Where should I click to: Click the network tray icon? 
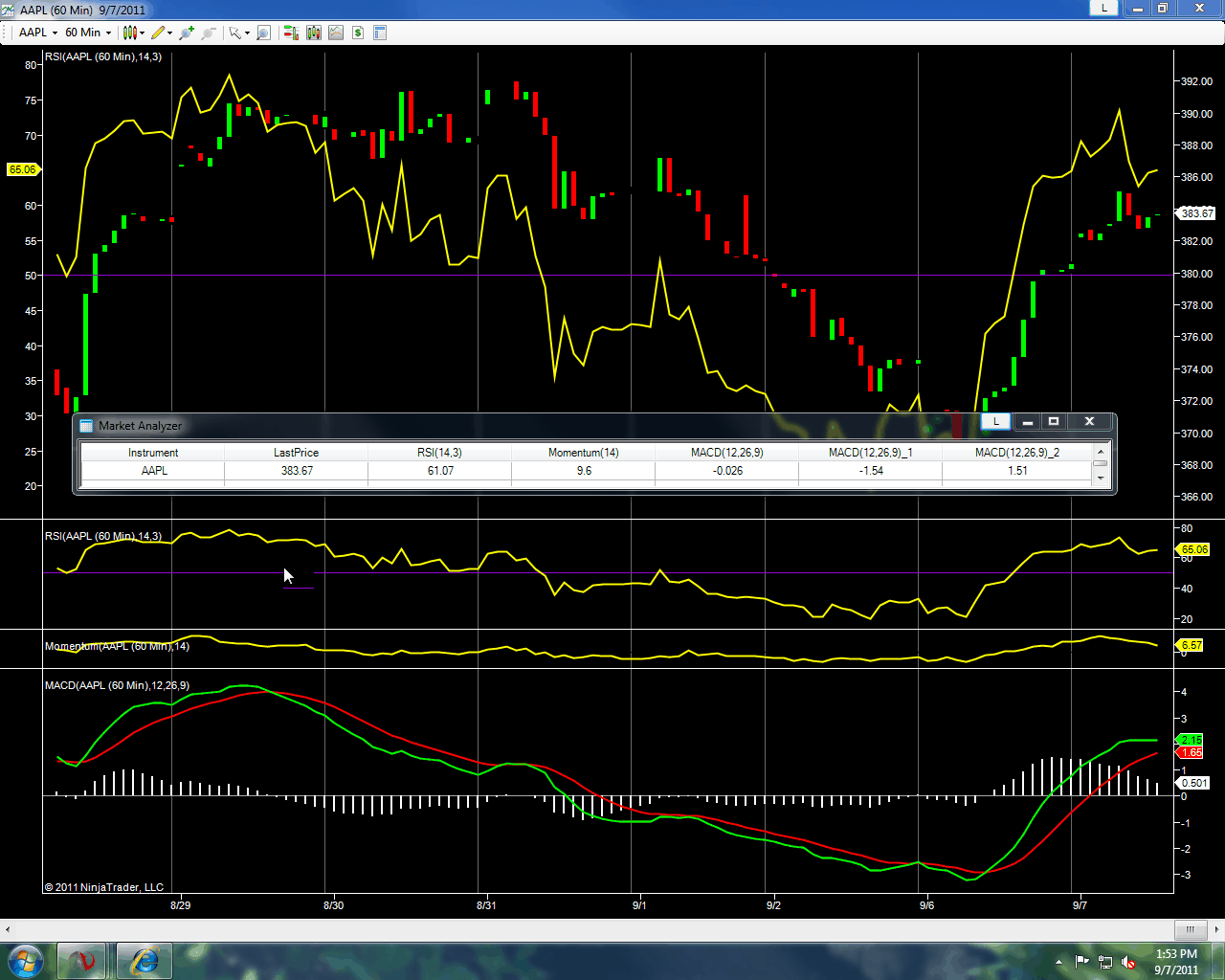(x=1105, y=962)
